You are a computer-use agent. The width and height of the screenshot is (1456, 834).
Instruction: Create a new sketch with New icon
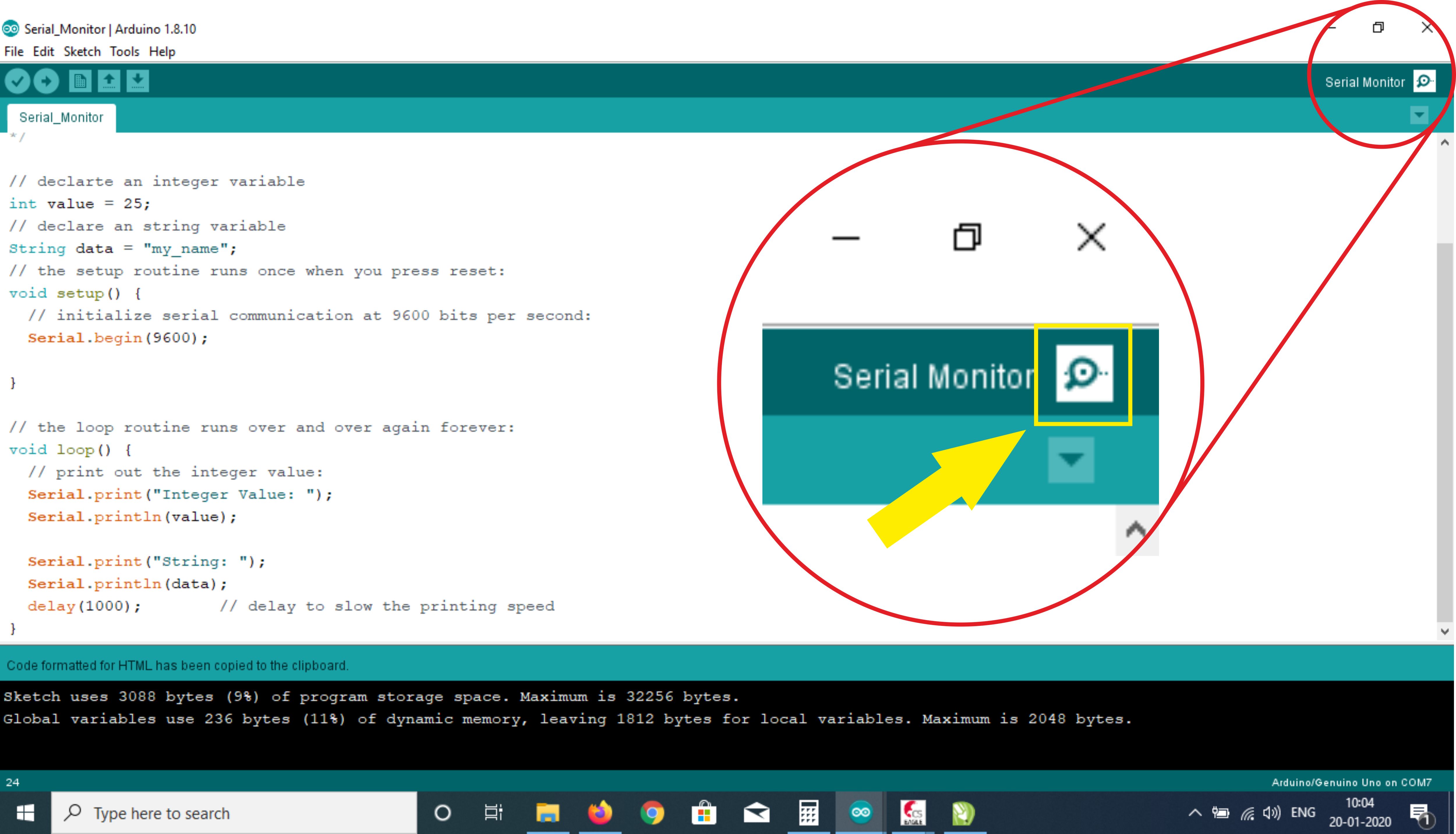pos(80,81)
